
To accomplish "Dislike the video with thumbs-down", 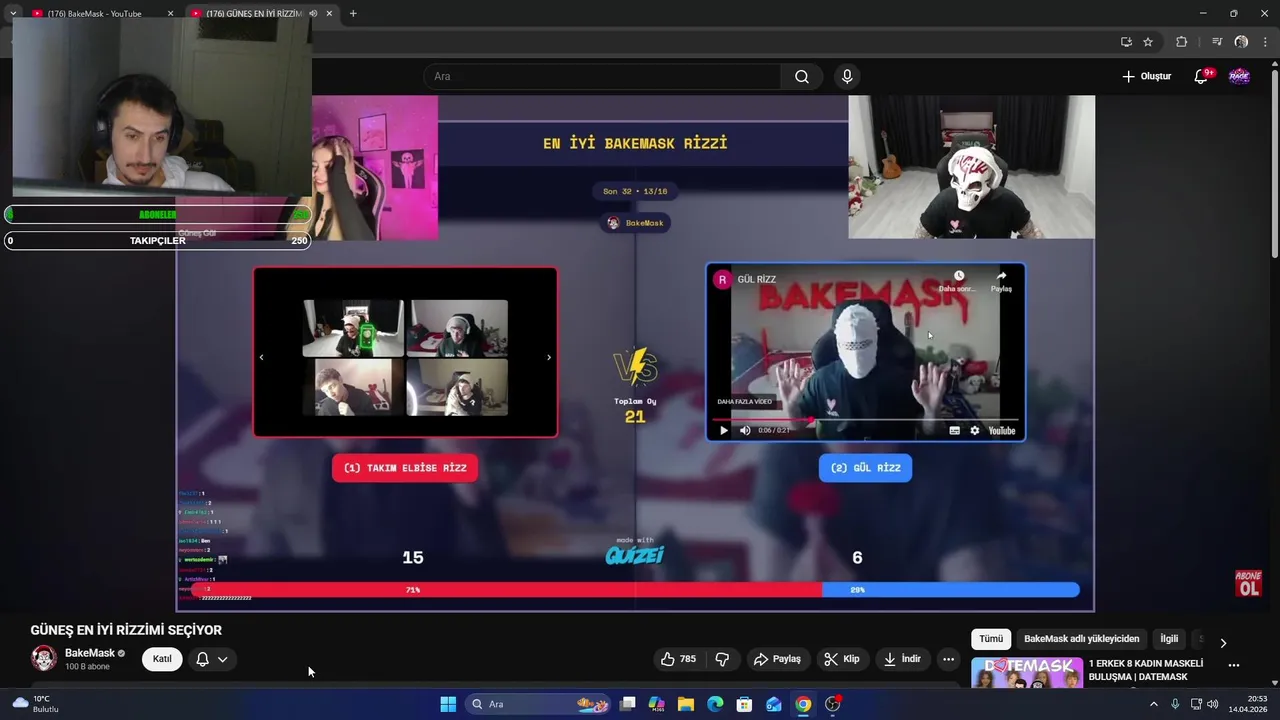I will coord(722,659).
